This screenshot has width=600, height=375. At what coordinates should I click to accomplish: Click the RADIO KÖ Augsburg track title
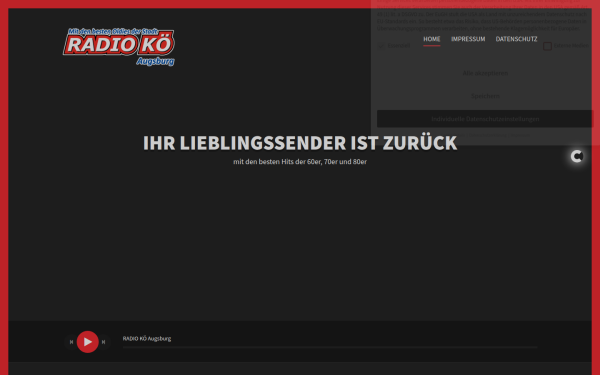[147, 338]
